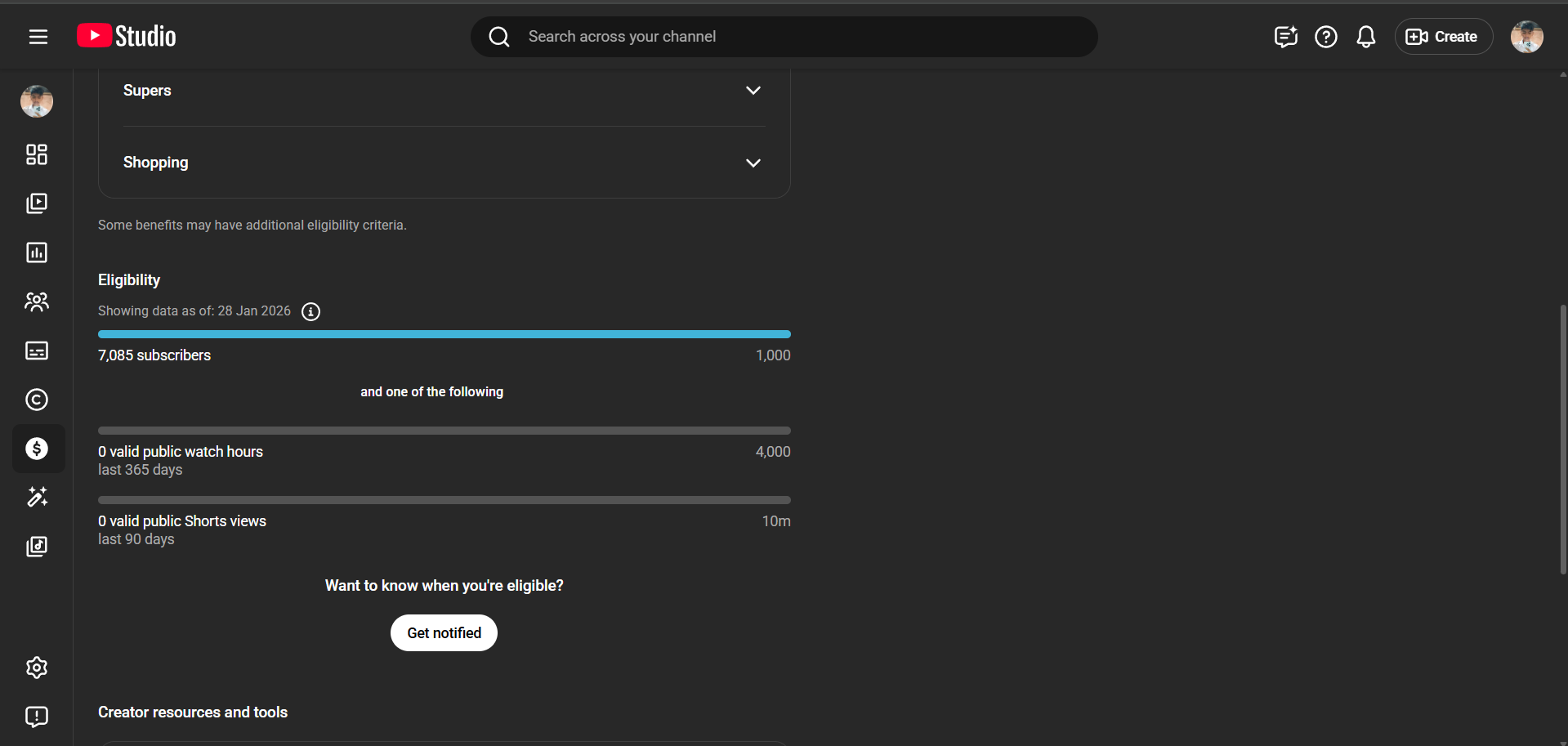Screen dimensions: 1568x746
Task: Open the Customization magic wand icon
Action: pyautogui.click(x=37, y=497)
